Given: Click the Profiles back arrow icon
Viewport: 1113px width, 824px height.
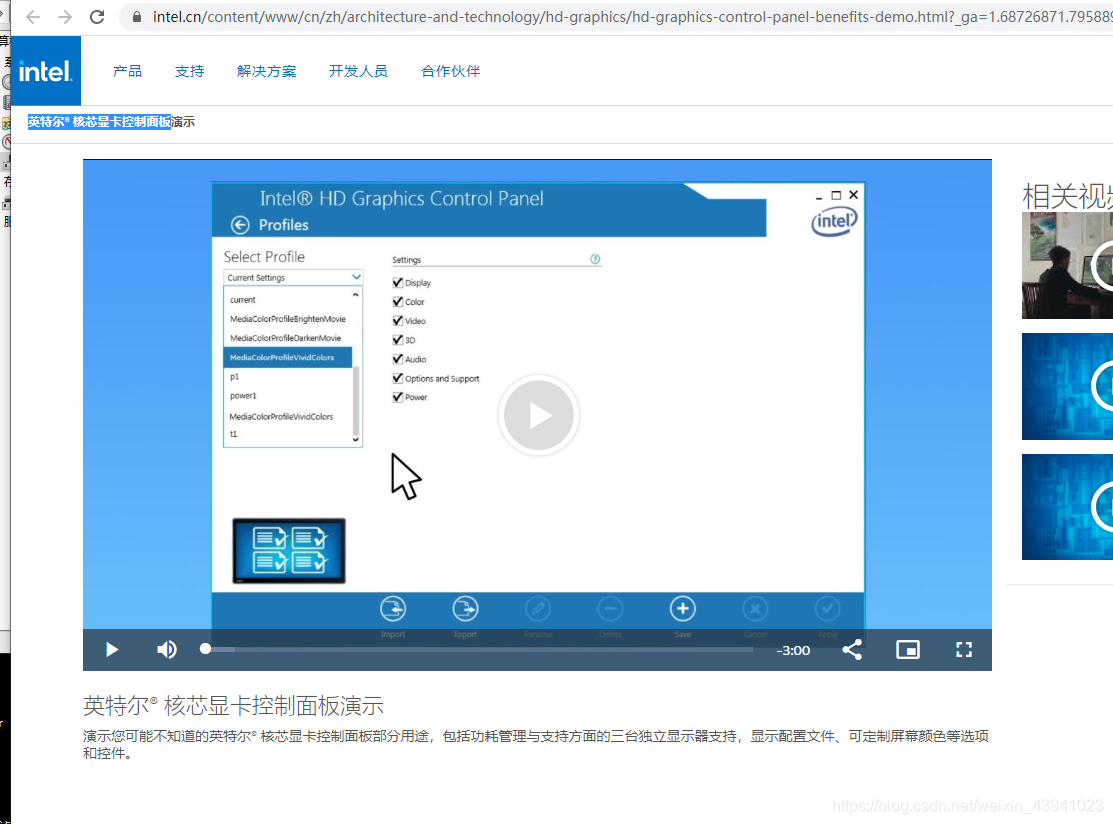Looking at the screenshot, I should (x=240, y=225).
